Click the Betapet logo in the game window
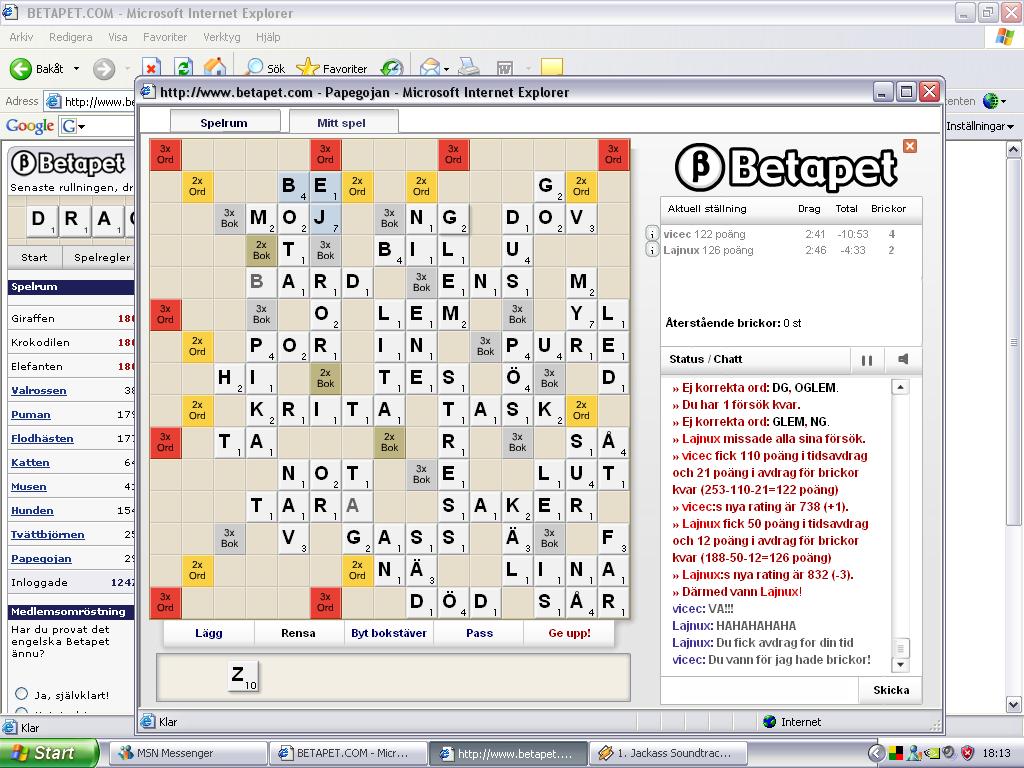 pyautogui.click(x=786, y=167)
